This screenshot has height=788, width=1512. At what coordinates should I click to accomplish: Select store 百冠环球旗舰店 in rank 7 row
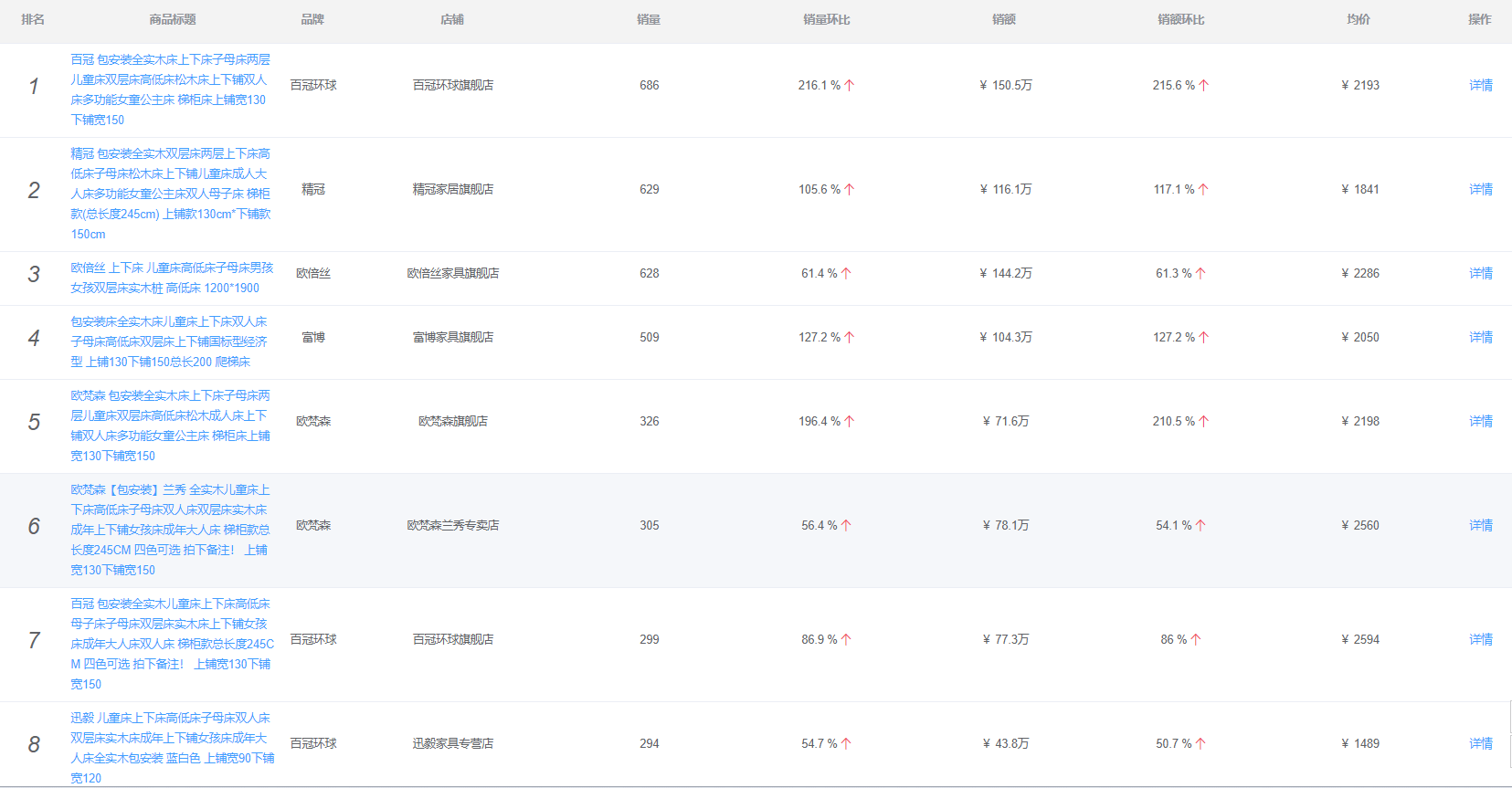tap(453, 639)
